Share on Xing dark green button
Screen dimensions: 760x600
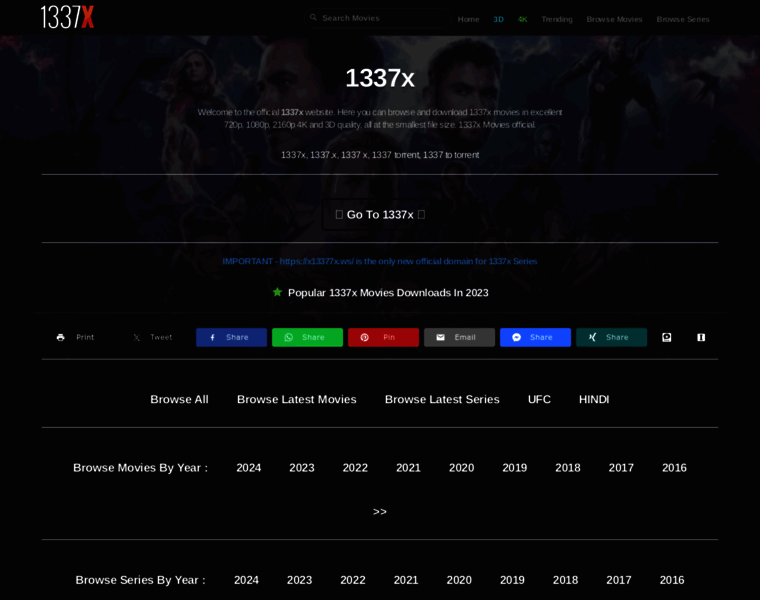coord(611,337)
